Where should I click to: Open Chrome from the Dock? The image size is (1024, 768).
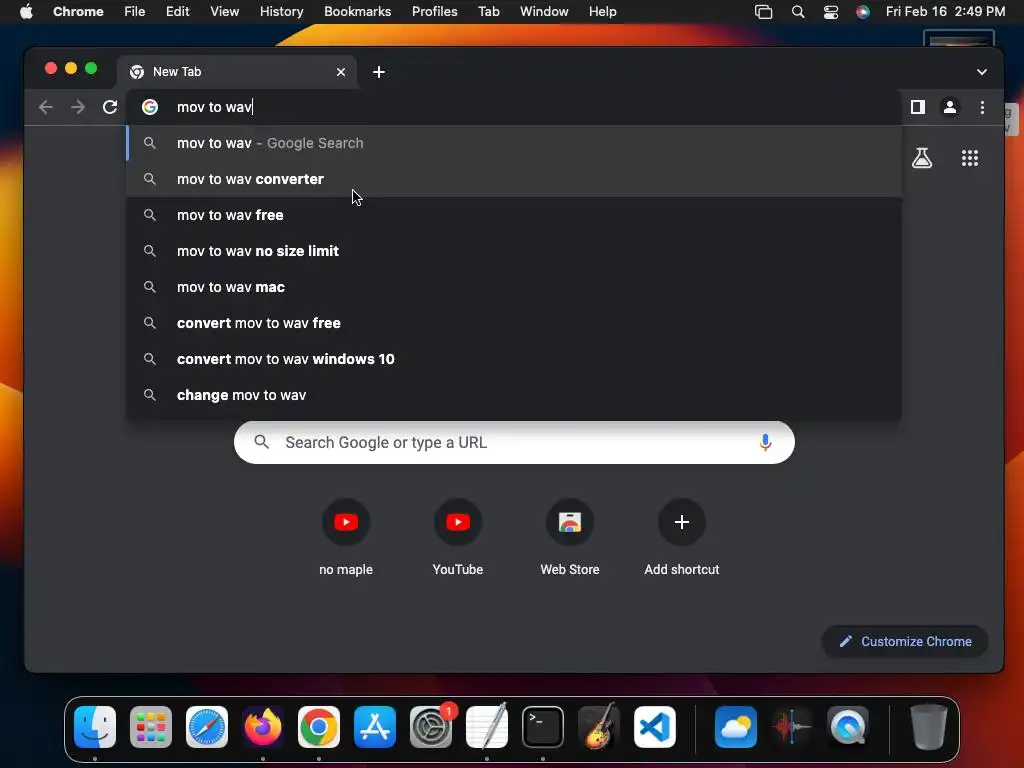click(319, 727)
